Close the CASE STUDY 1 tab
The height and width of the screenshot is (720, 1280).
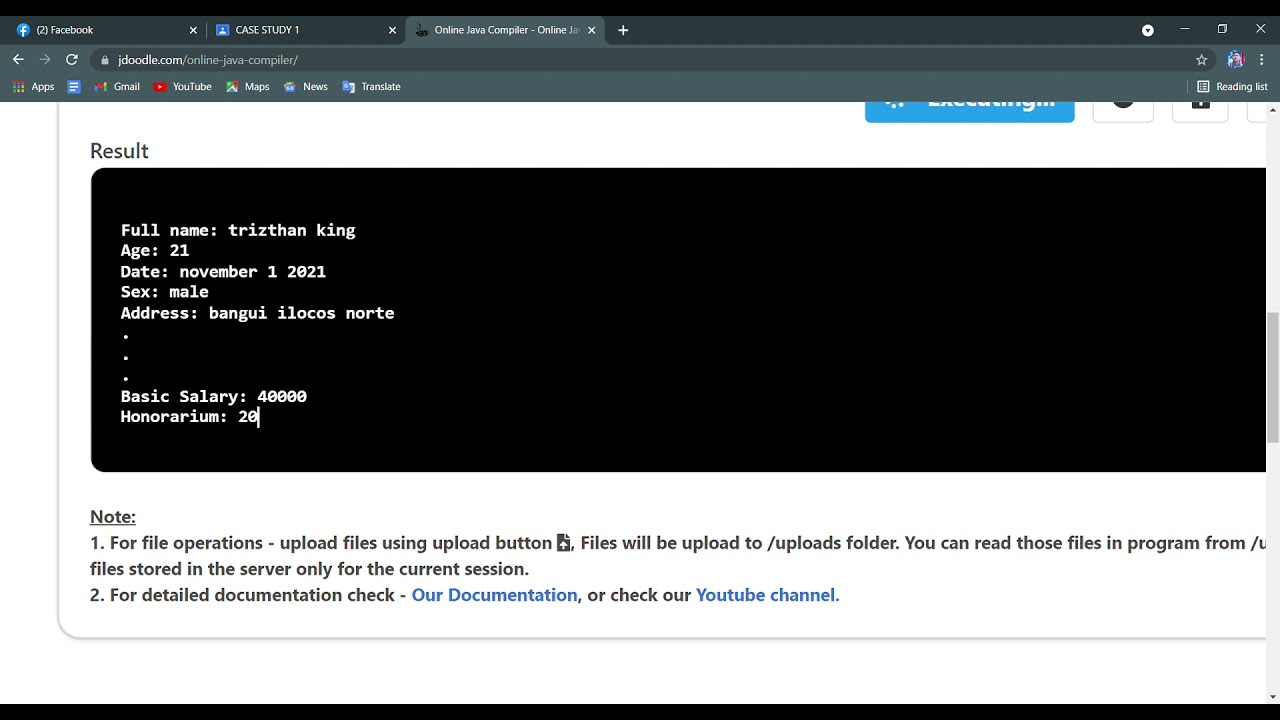pyautogui.click(x=392, y=30)
